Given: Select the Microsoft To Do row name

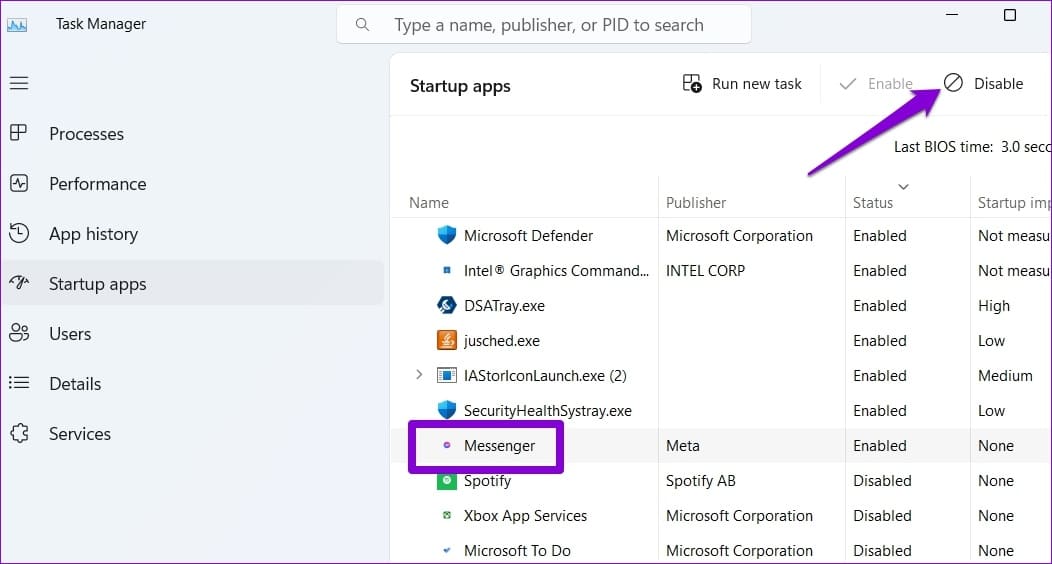Looking at the screenshot, I should (x=517, y=551).
